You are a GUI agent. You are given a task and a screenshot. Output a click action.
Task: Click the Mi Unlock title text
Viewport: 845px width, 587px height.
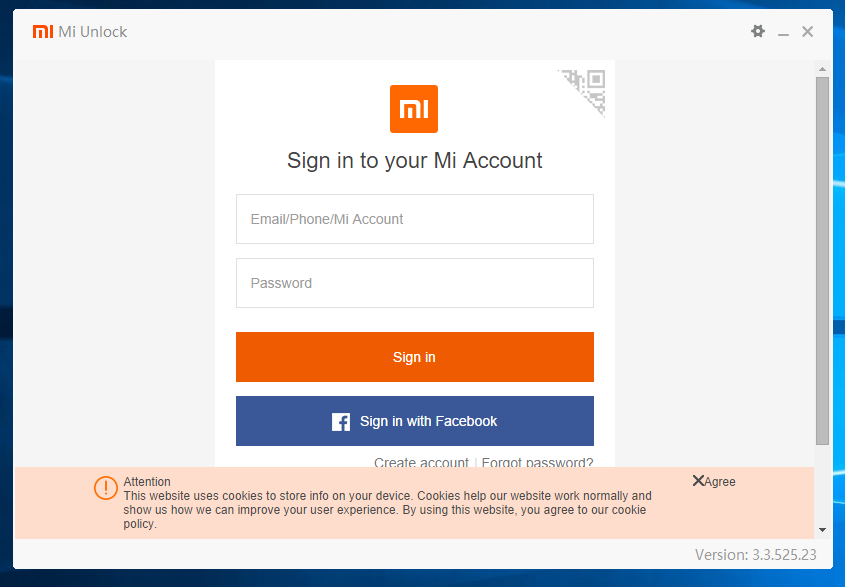coord(93,32)
